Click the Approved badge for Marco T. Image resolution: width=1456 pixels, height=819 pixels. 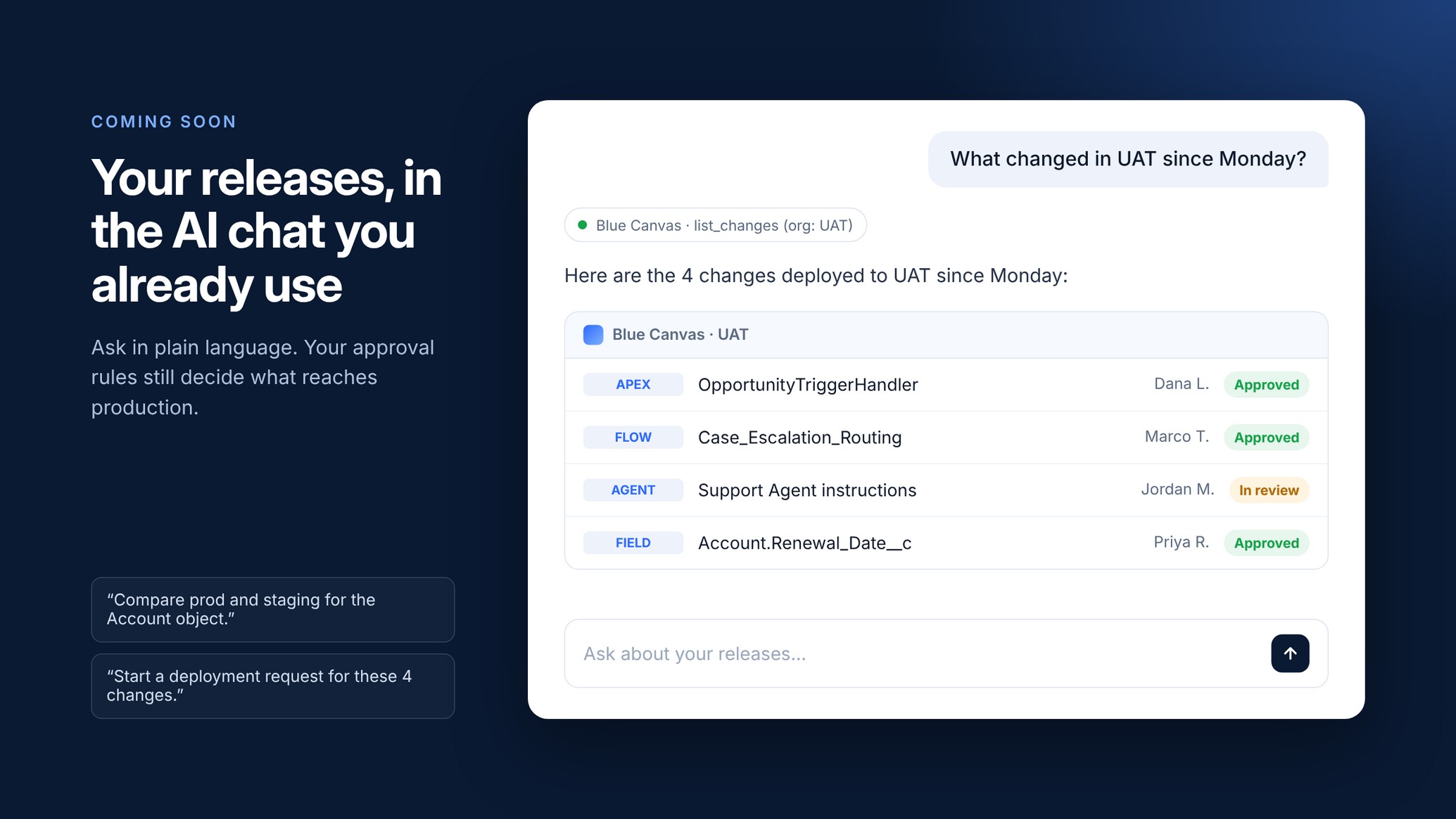coord(1266,437)
